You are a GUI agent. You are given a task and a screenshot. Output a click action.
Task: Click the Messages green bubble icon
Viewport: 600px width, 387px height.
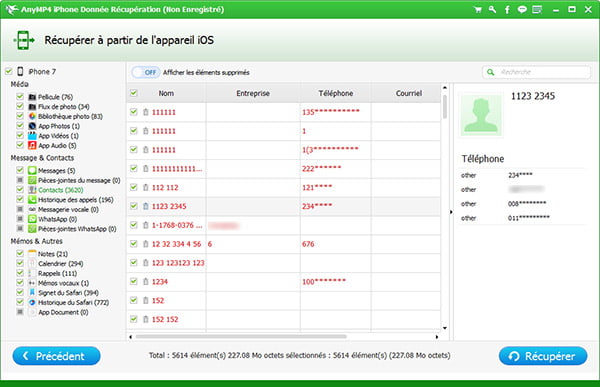pos(32,170)
